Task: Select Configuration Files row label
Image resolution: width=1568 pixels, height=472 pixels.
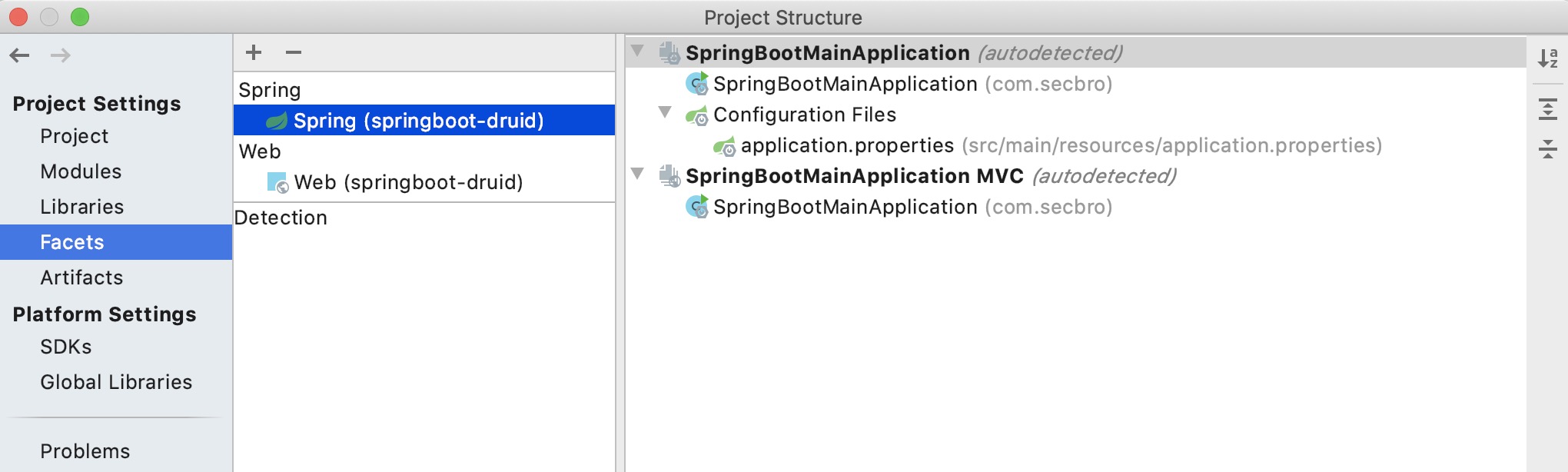Action: [x=805, y=115]
